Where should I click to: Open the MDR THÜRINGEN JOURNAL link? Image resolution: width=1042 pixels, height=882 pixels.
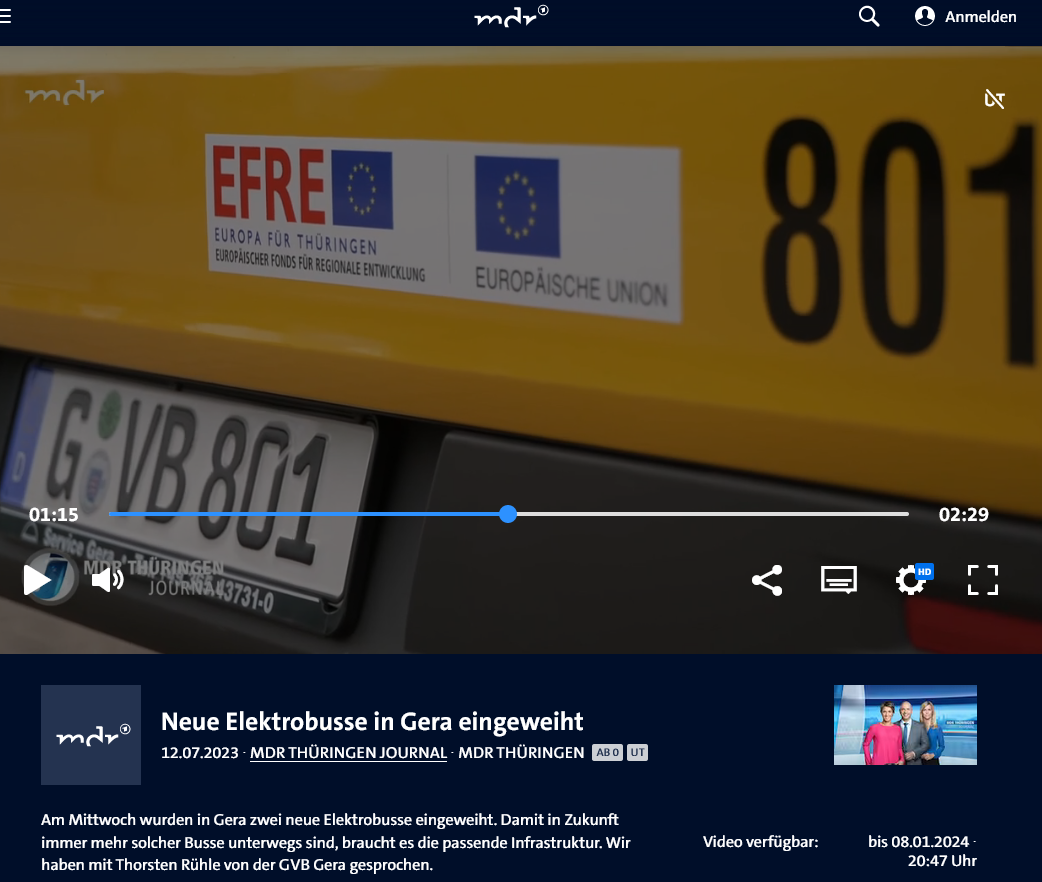point(348,753)
